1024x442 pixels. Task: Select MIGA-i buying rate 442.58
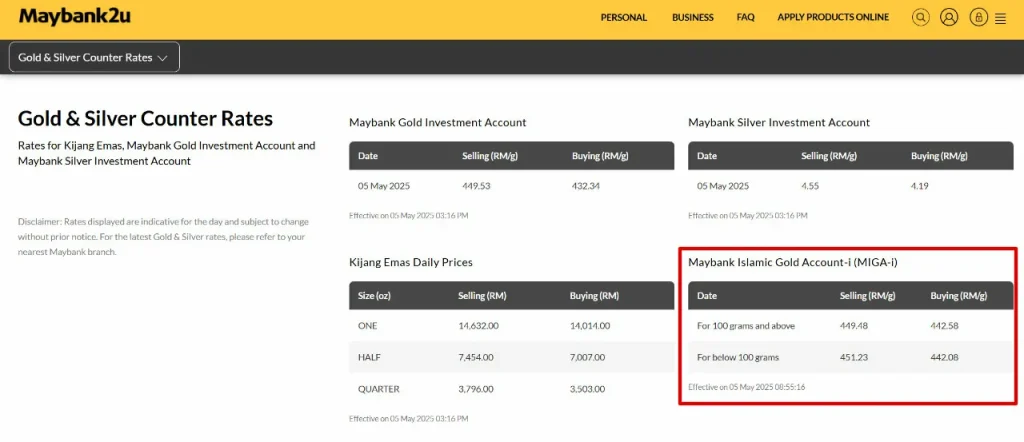[x=944, y=326]
